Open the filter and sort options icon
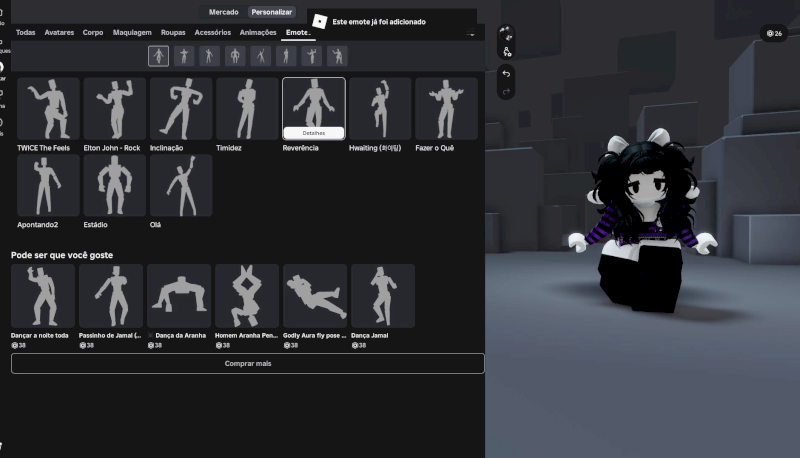Viewport: 800px width, 458px height. click(471, 33)
